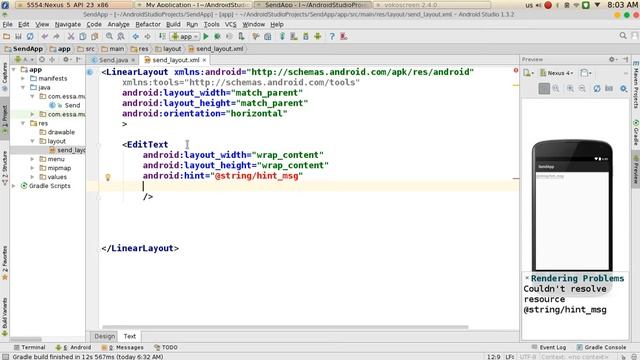Click the Search Everywhere magnifier icon
The width and height of the screenshot is (640, 360).
coord(623,36)
